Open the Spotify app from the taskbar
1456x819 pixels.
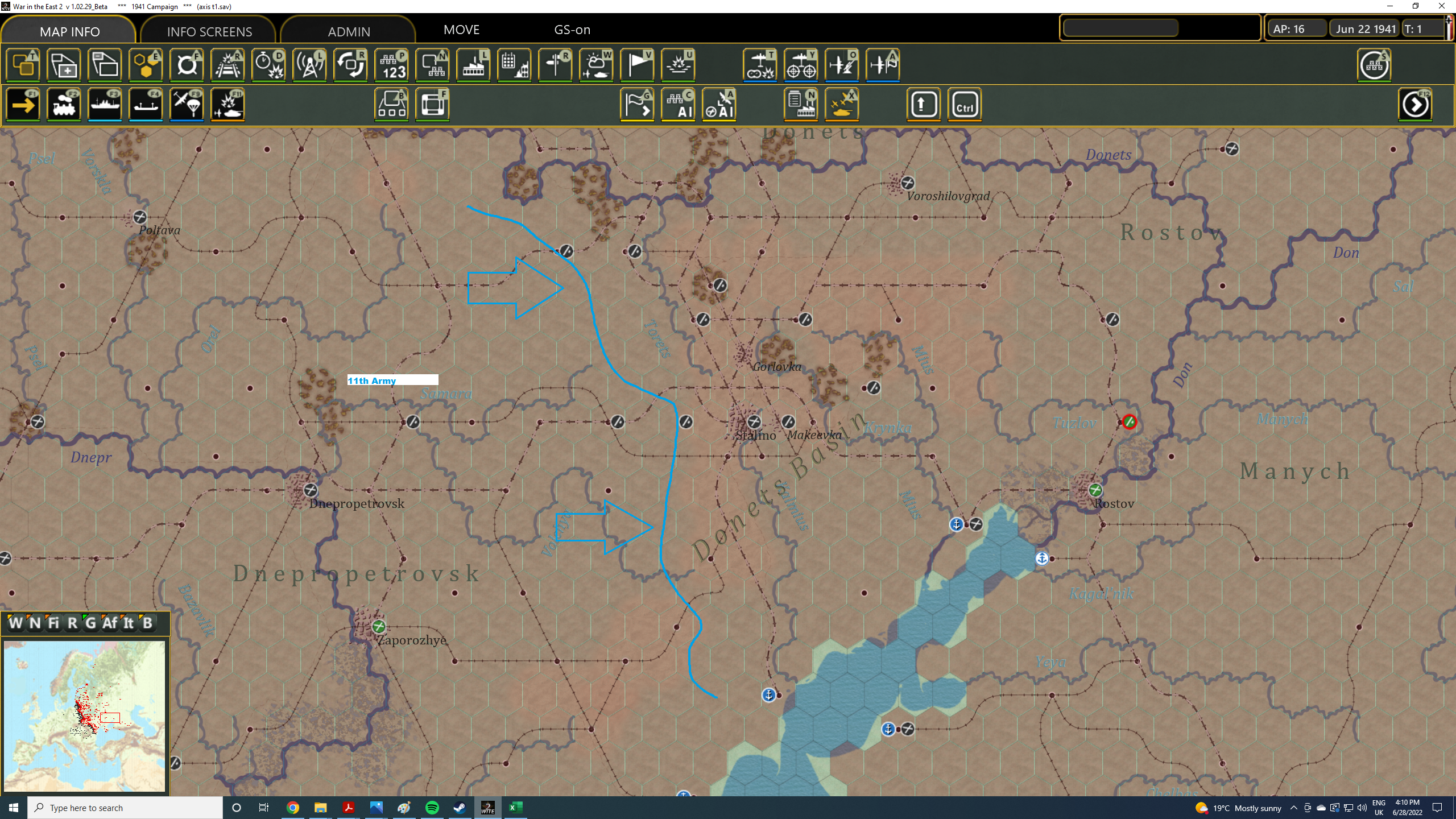click(432, 808)
